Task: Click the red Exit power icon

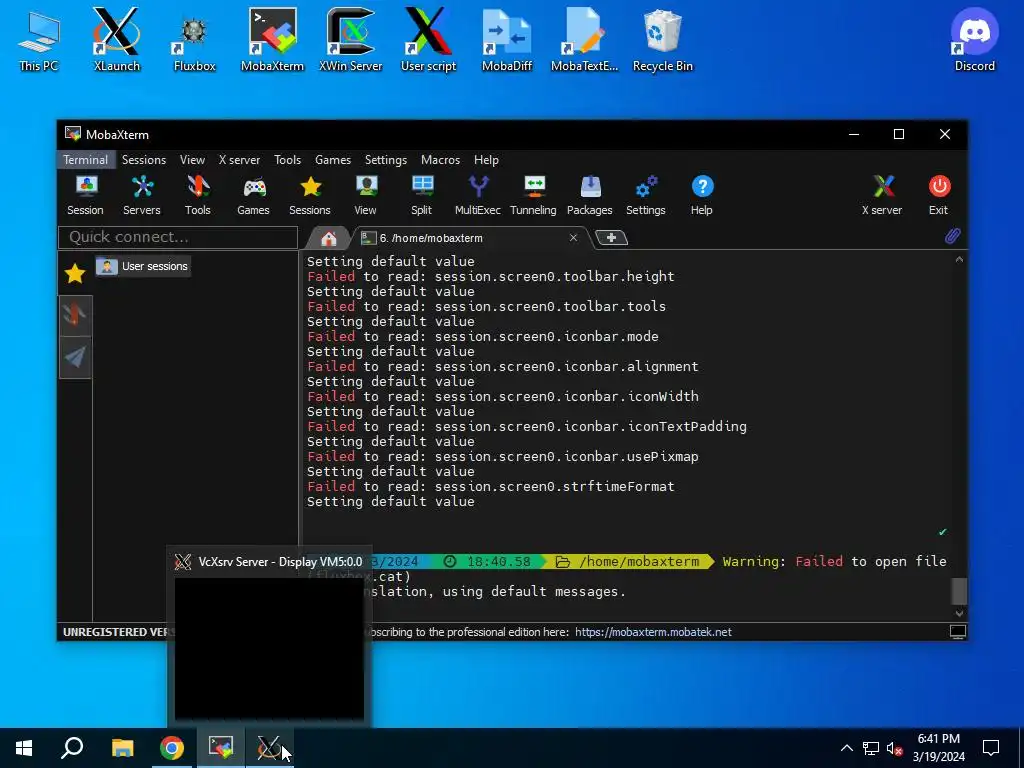Action: 938,195
